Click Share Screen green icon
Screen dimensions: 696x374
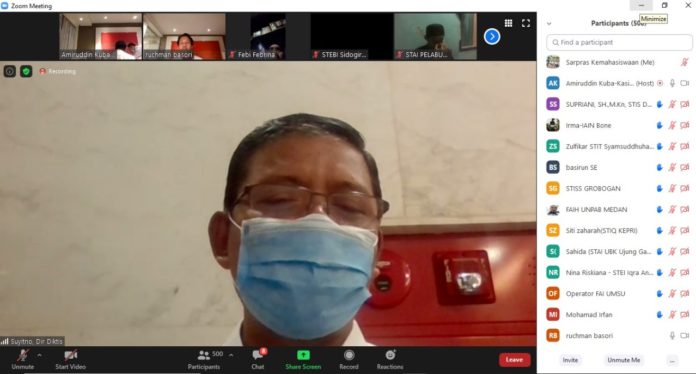pos(303,359)
